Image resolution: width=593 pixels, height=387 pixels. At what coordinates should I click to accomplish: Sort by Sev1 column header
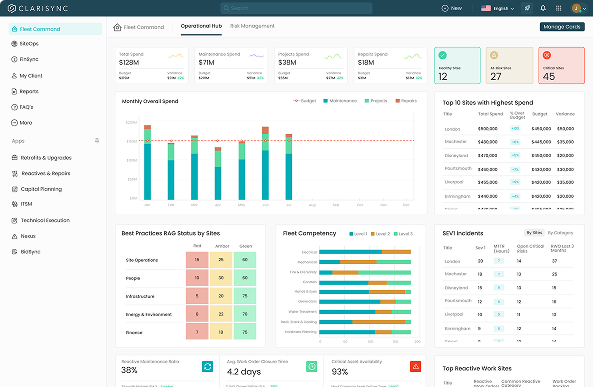pos(480,248)
